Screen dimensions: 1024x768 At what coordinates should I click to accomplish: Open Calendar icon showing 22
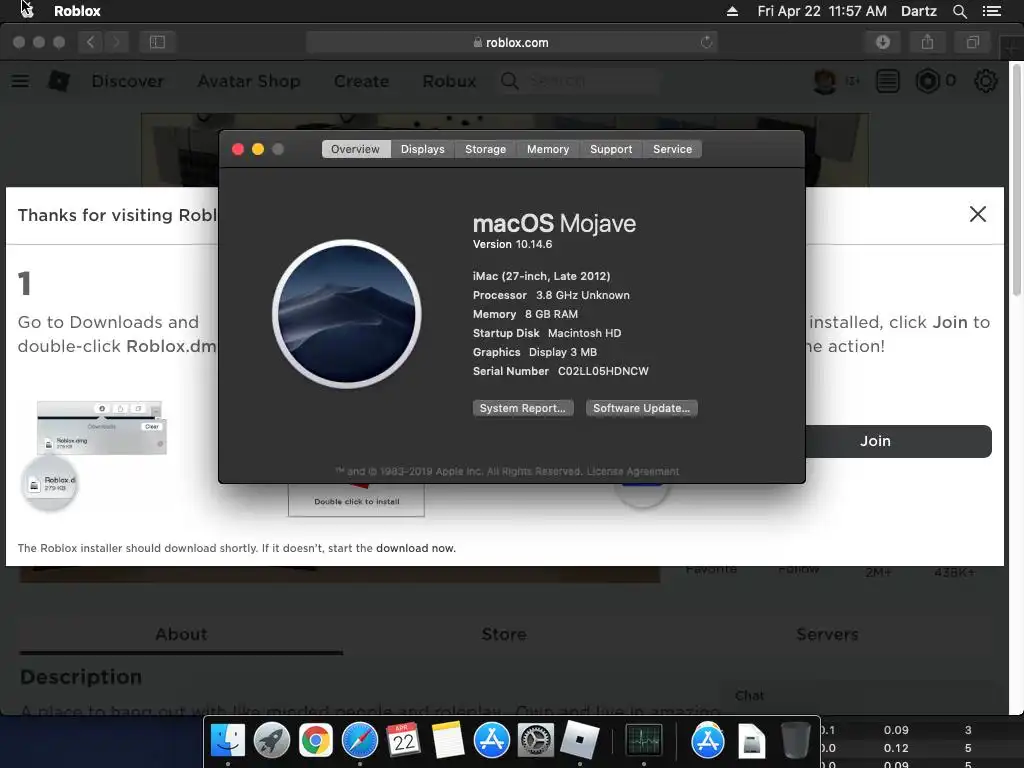(403, 741)
